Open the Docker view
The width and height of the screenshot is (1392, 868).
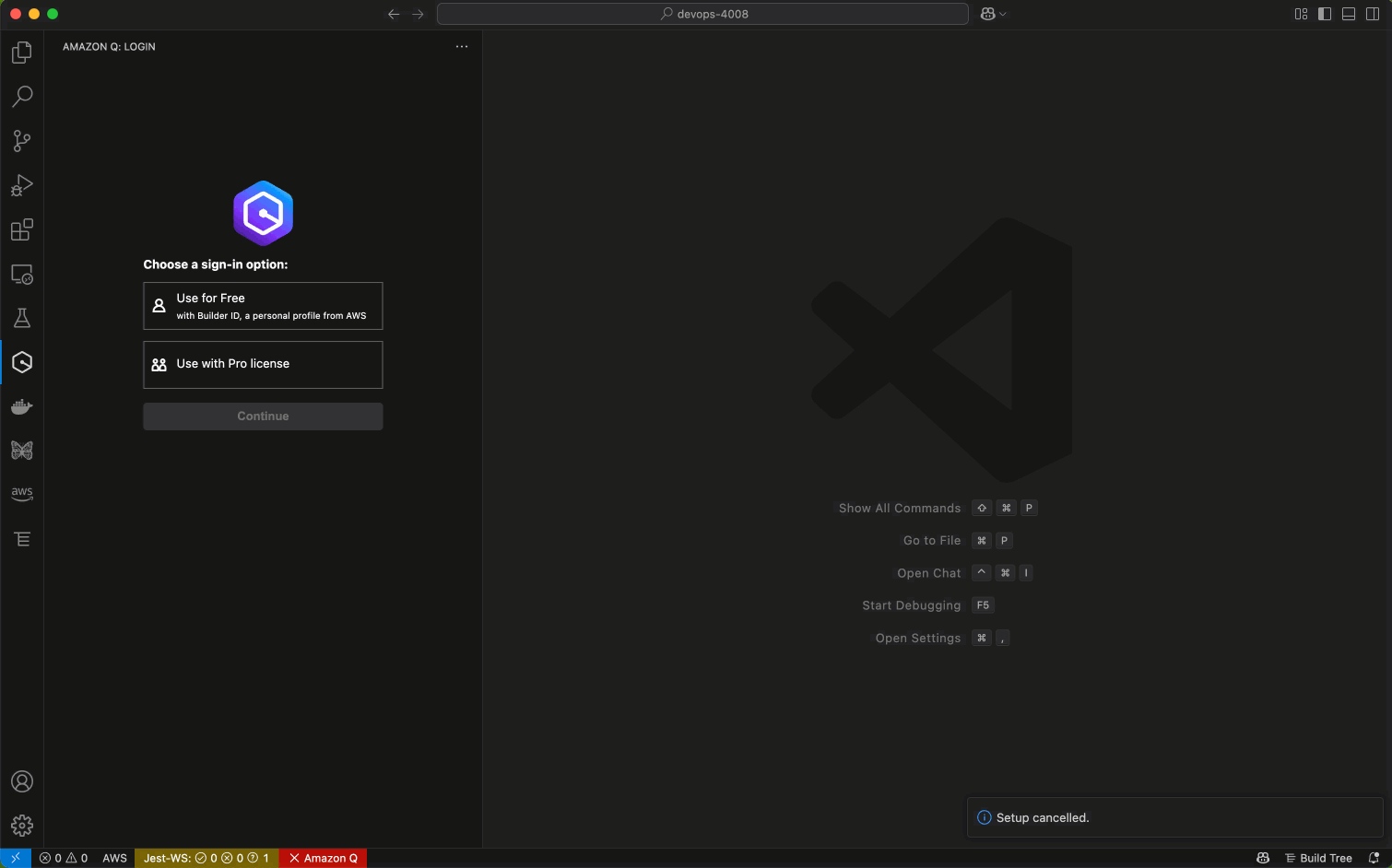22,406
